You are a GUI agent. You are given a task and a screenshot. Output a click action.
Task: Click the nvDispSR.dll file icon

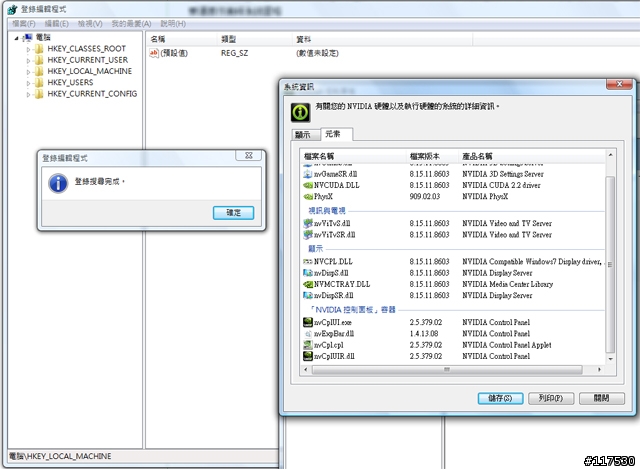coord(308,296)
